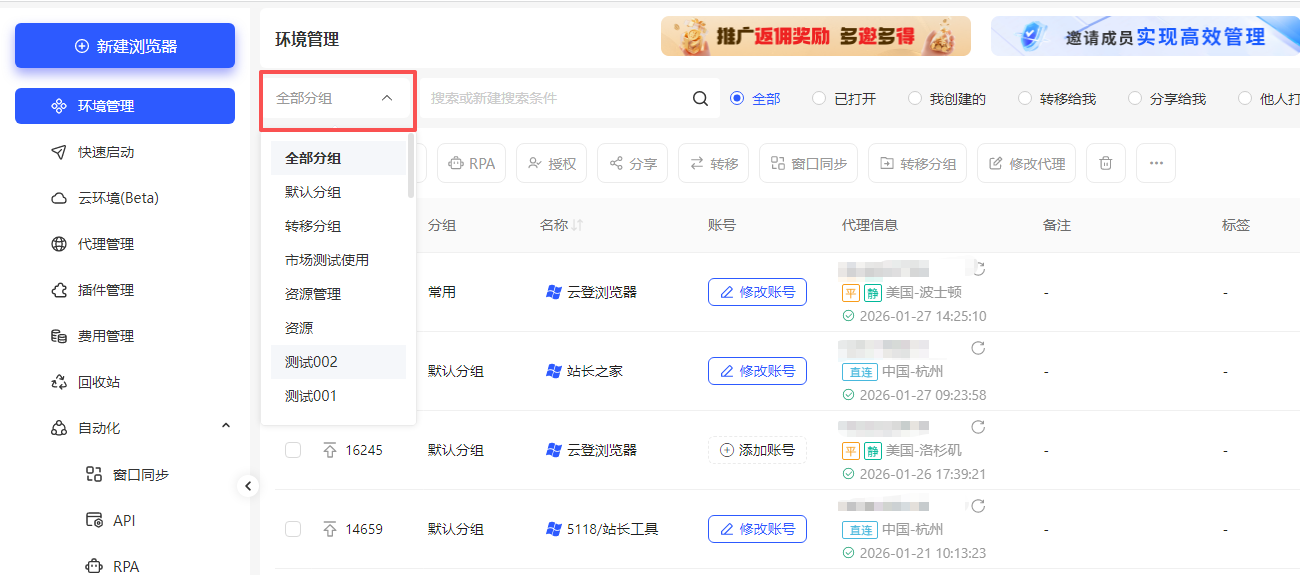The image size is (1300, 575).
Task: Click the trash delete toolbar icon
Action: point(1106,163)
